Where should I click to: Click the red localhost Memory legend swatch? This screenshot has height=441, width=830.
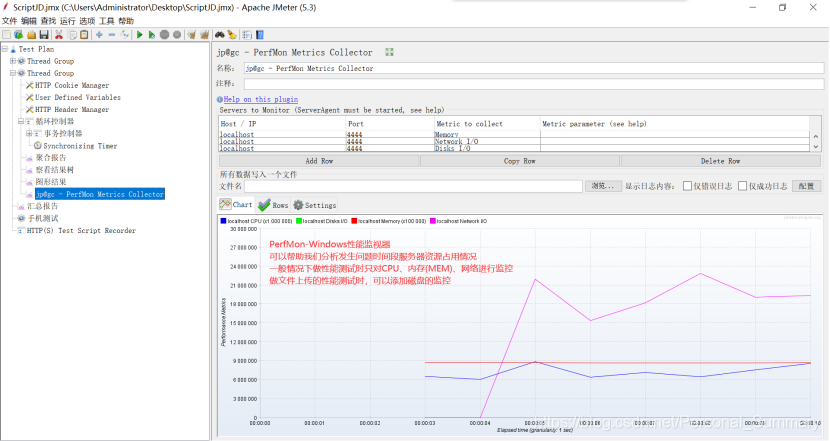point(354,221)
